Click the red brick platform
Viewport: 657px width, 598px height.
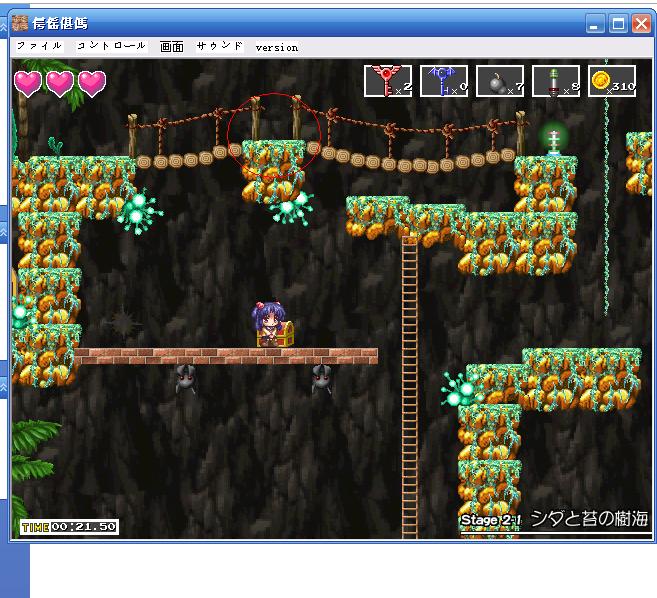tap(226, 356)
